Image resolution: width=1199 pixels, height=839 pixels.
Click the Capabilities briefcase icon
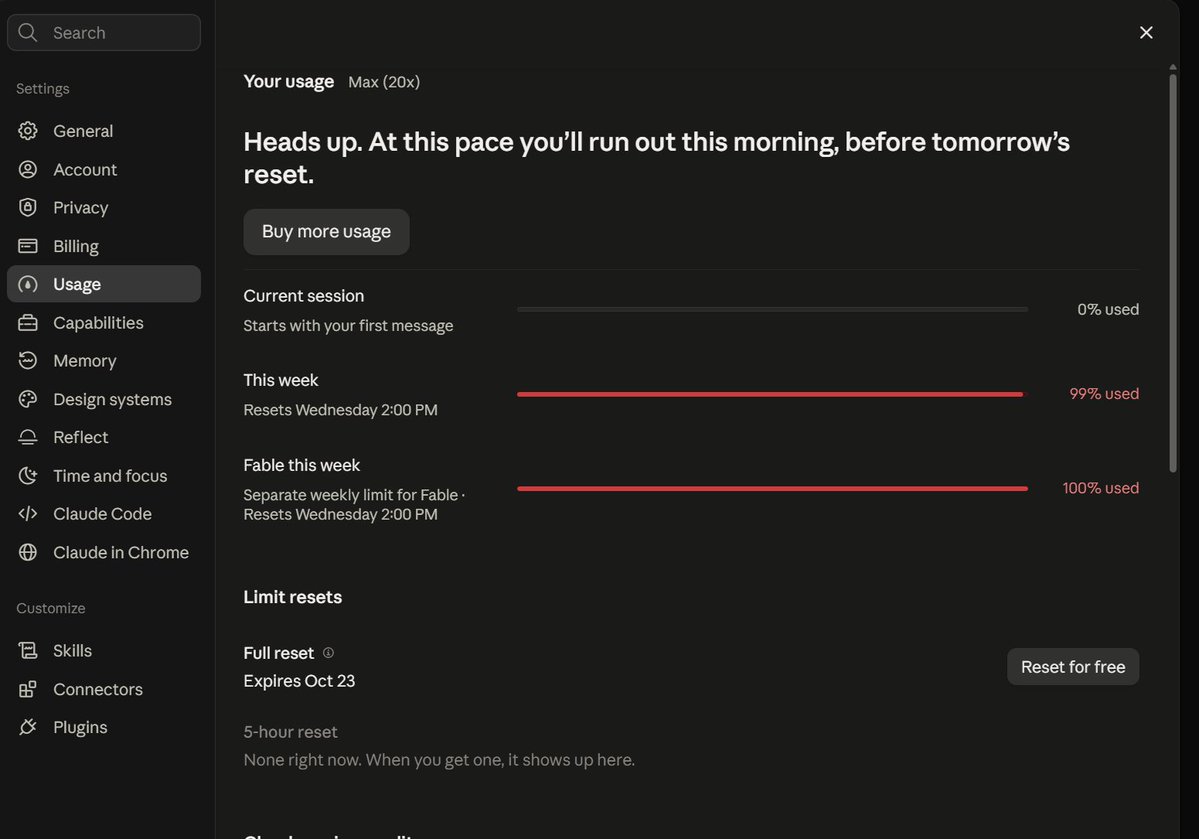(28, 323)
